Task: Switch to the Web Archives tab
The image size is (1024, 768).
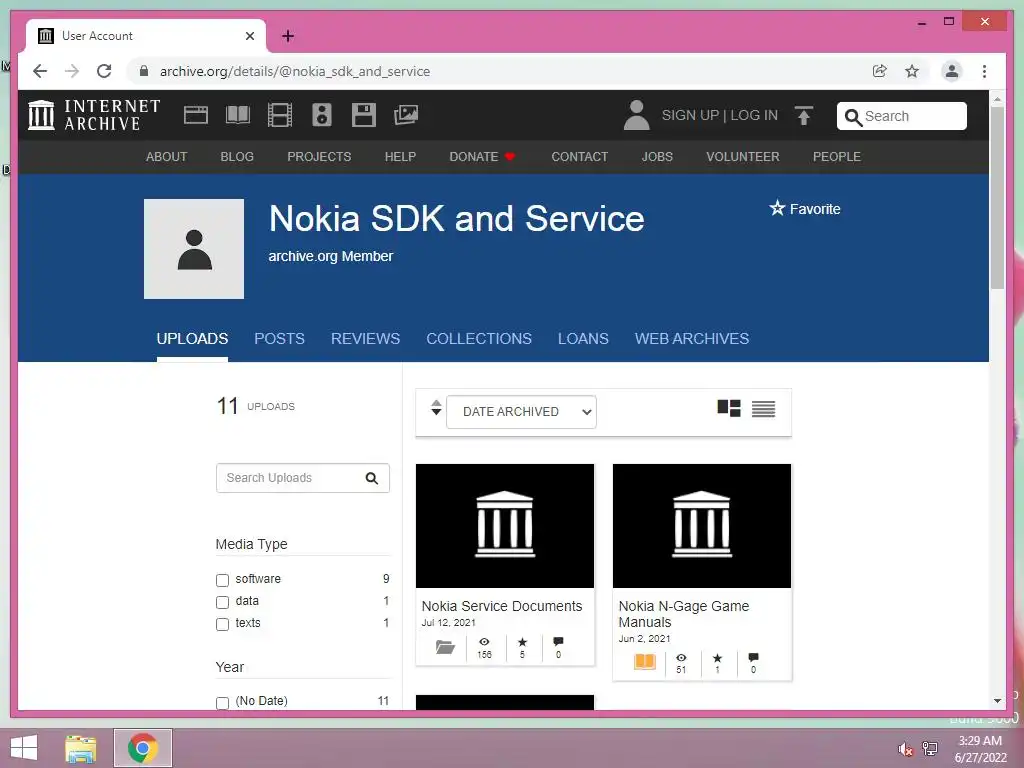Action: 692,338
